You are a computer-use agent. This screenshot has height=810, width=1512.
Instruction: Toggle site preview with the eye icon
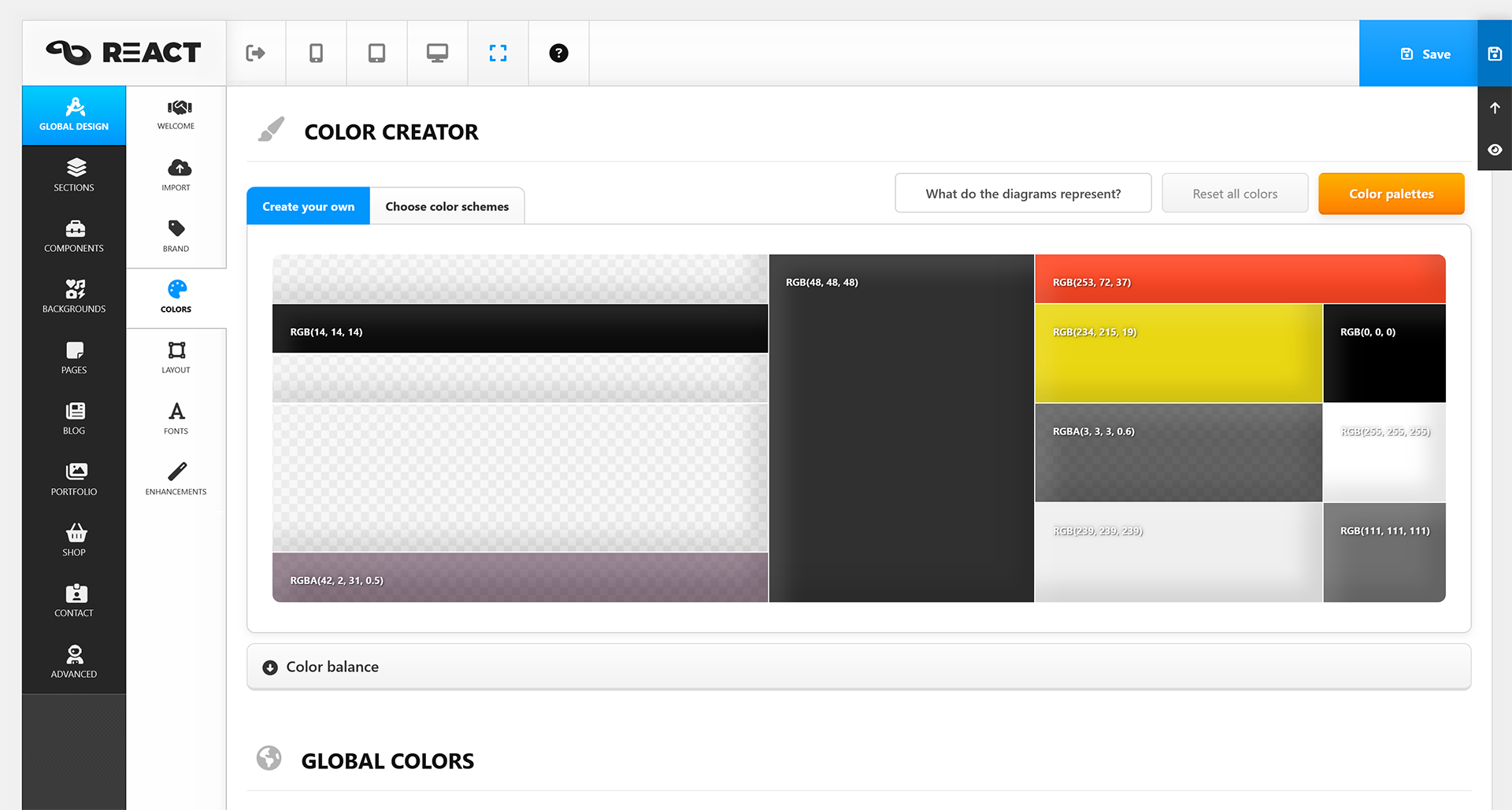pos(1494,150)
